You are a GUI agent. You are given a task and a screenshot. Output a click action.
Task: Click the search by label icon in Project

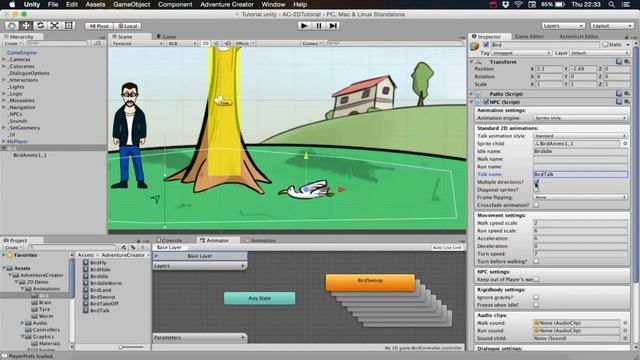pos(133,247)
